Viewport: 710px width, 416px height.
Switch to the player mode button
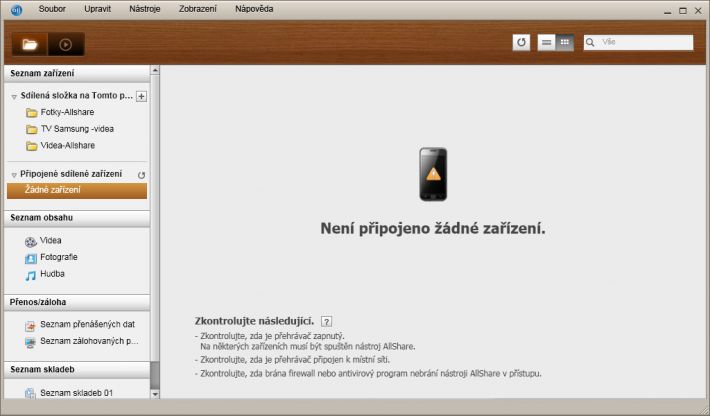tap(66, 44)
